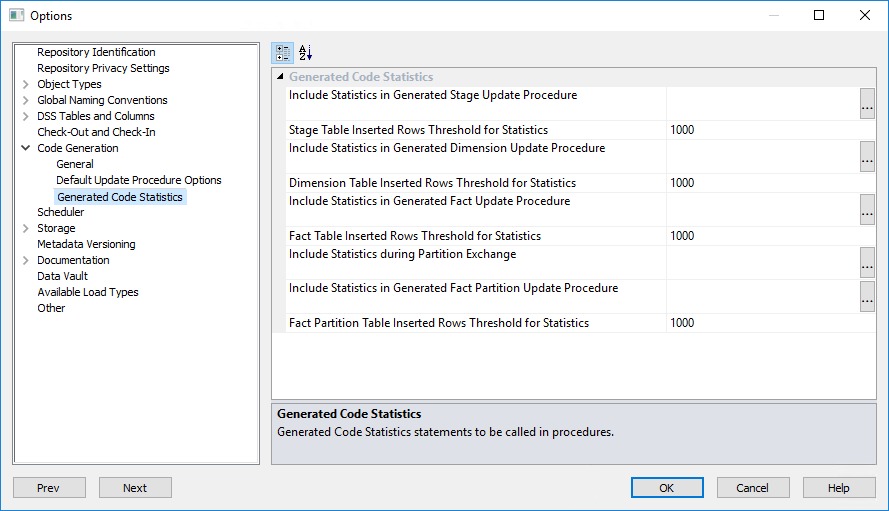Click the Options window title icon
The width and height of the screenshot is (889, 511).
coord(16,15)
